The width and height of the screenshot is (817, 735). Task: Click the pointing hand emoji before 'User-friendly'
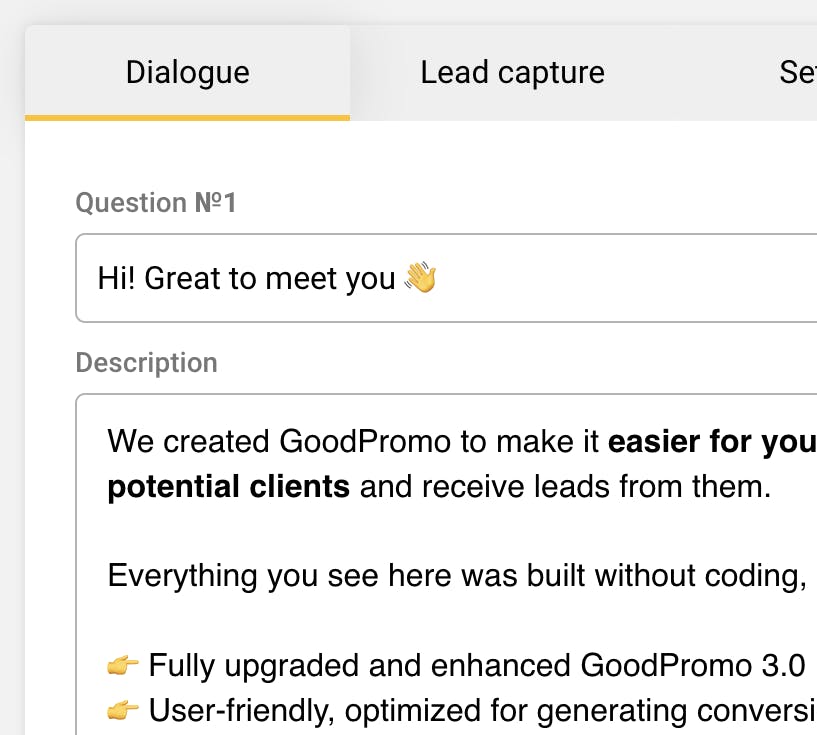tap(123, 711)
